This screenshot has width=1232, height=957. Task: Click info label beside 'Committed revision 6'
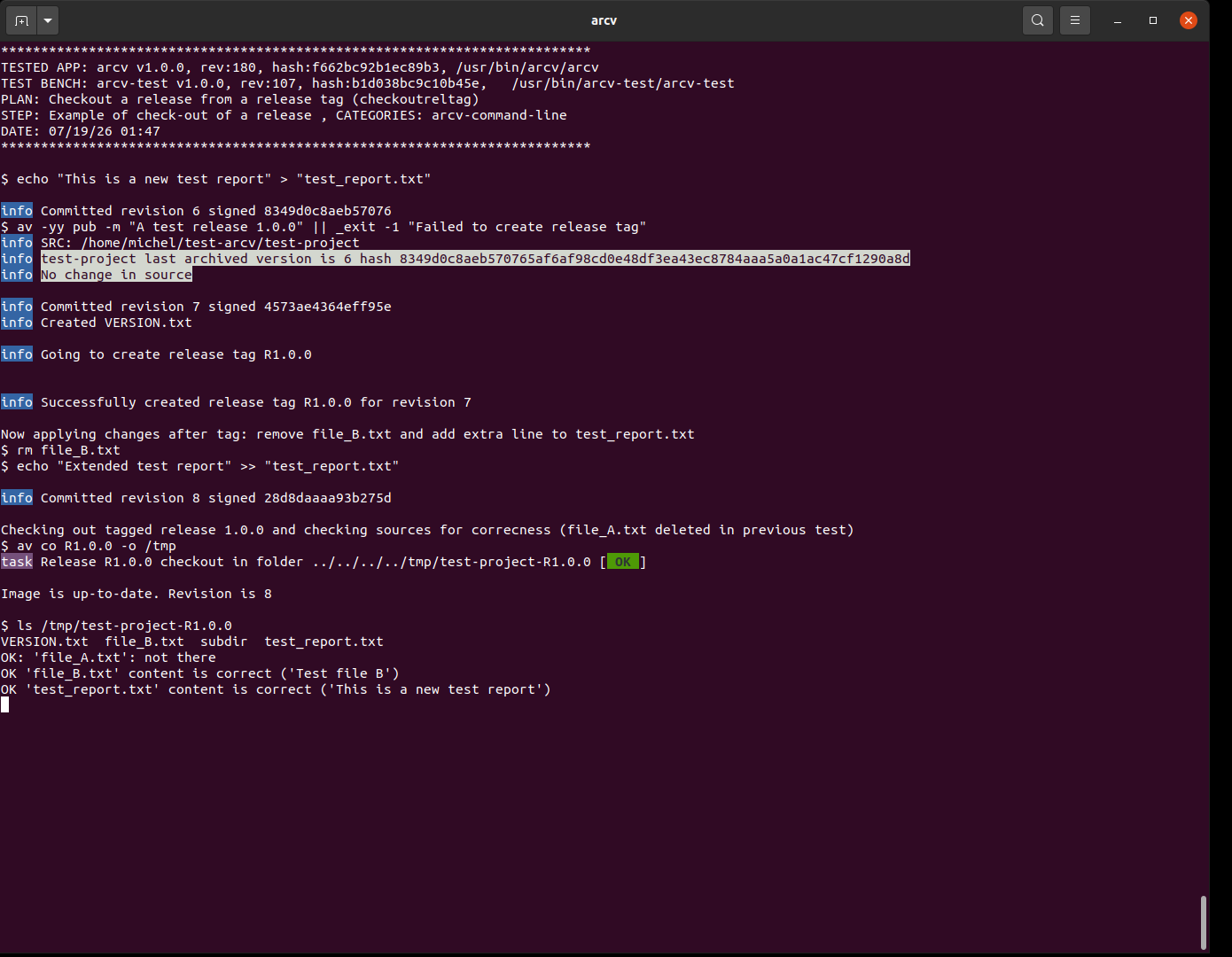[x=17, y=211]
